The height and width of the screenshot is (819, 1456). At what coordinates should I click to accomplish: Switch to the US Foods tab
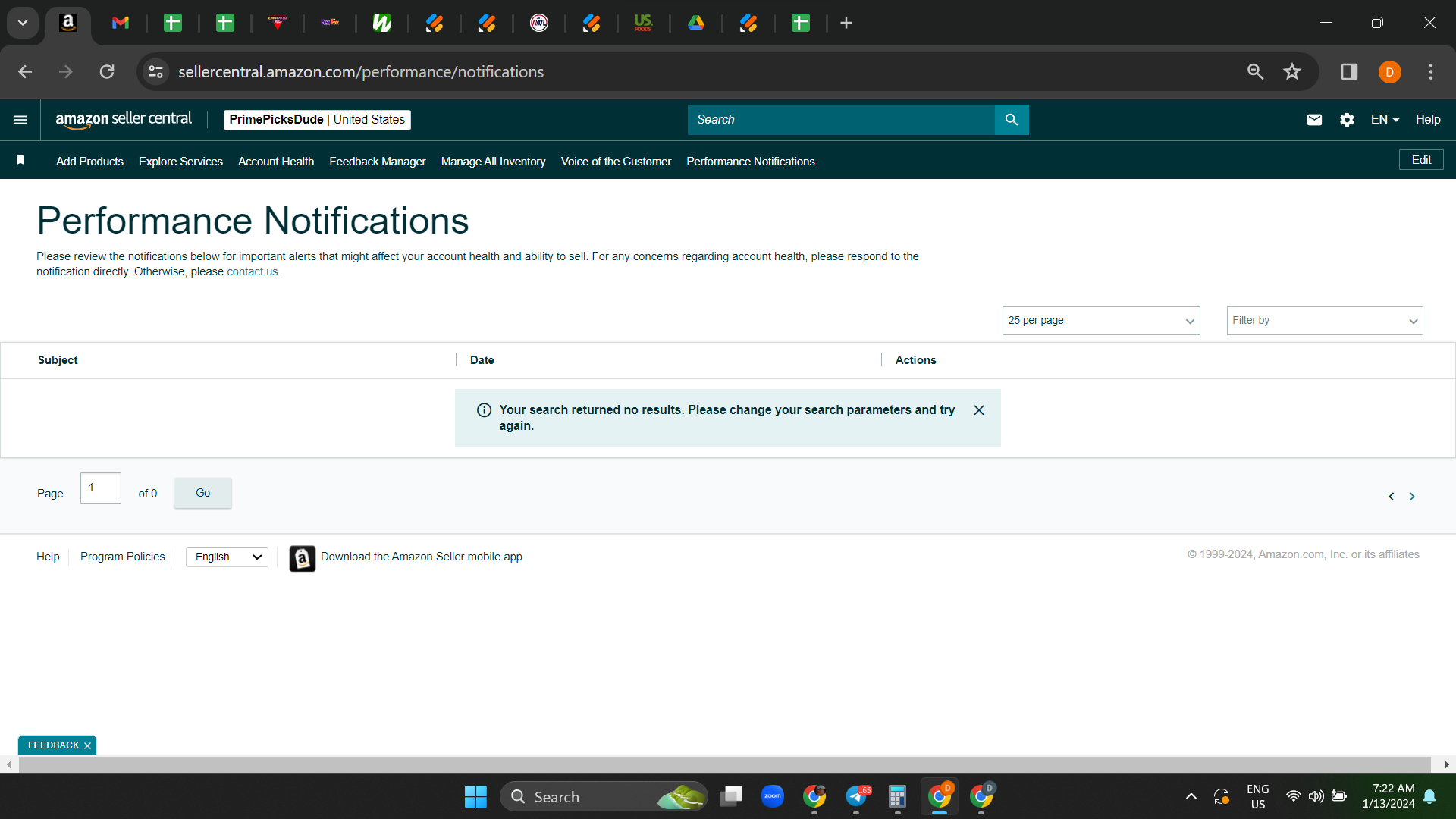[x=643, y=24]
